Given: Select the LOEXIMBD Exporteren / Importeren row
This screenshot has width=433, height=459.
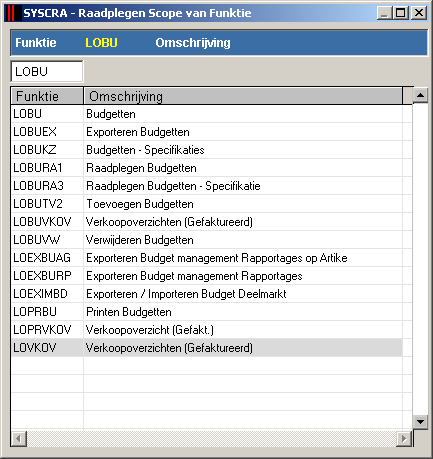Looking at the screenshot, I should [x=207, y=294].
